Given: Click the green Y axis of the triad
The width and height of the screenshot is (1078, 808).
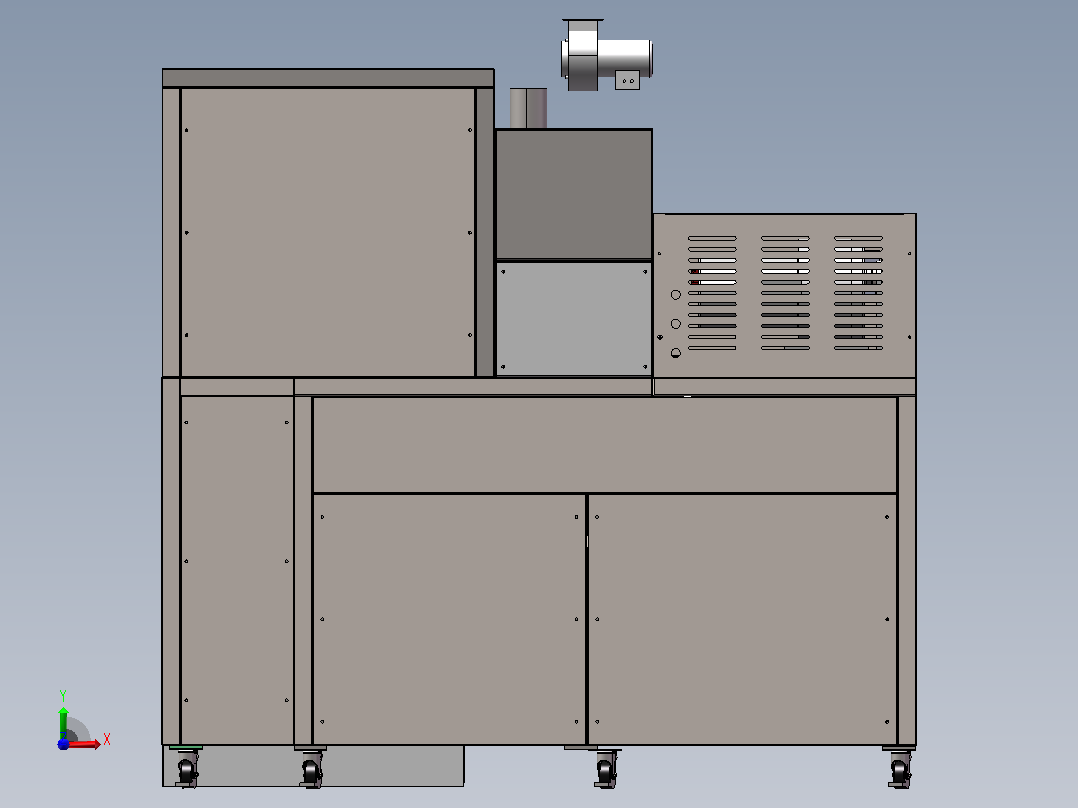Looking at the screenshot, I should coord(63,723).
